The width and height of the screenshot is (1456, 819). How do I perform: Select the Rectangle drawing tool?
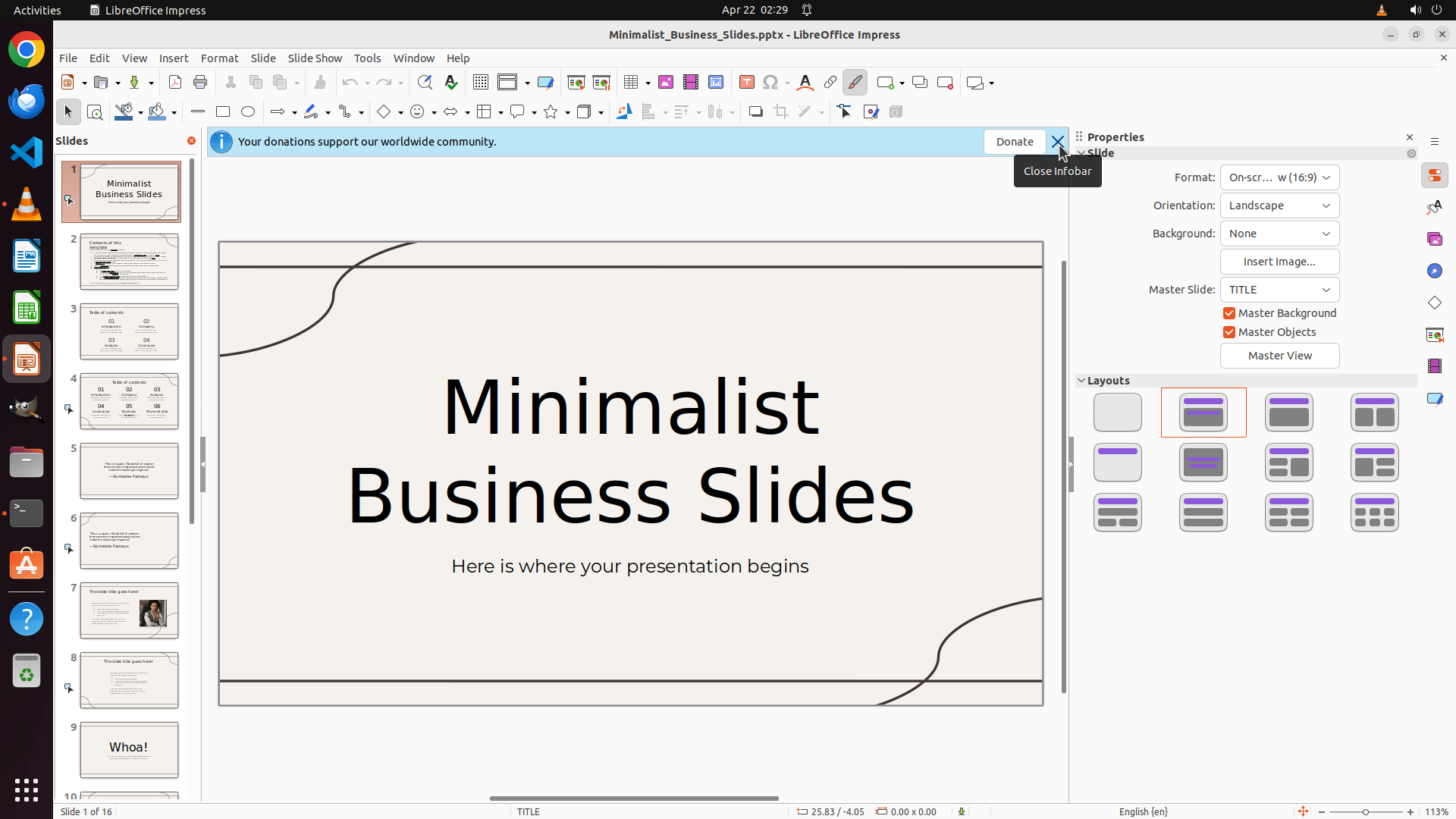223,112
